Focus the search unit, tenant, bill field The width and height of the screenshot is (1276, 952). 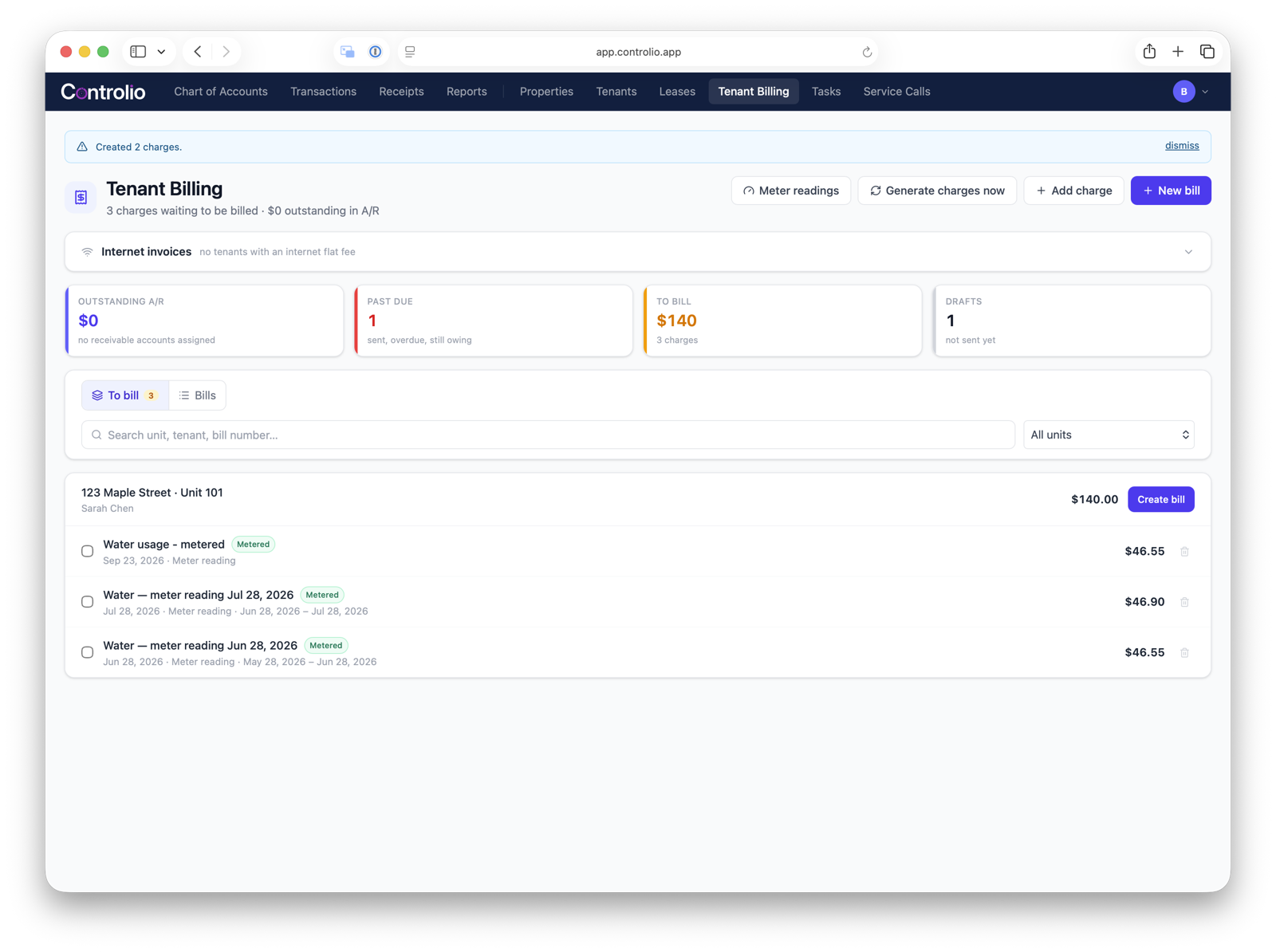(548, 435)
